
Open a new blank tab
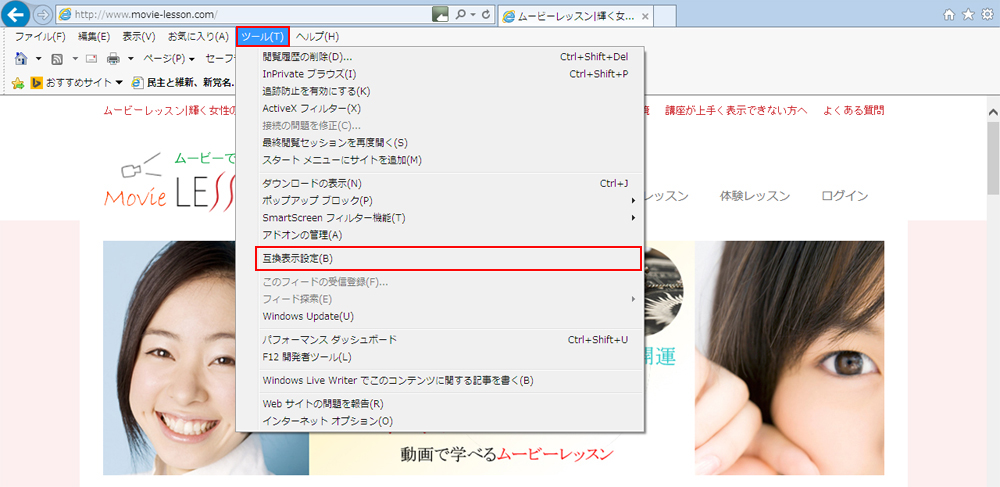point(665,16)
